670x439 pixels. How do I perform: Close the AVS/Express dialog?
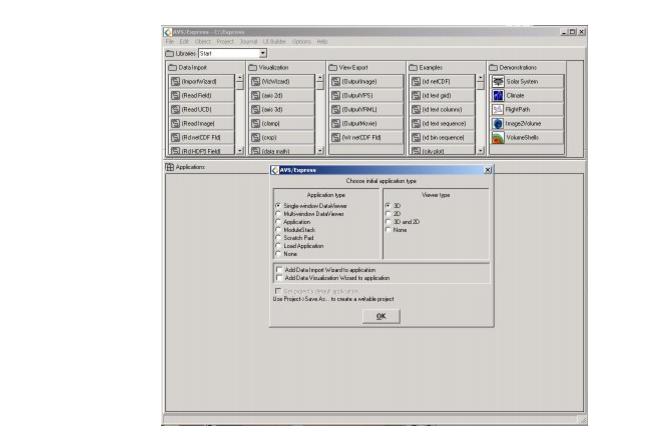[x=487, y=170]
